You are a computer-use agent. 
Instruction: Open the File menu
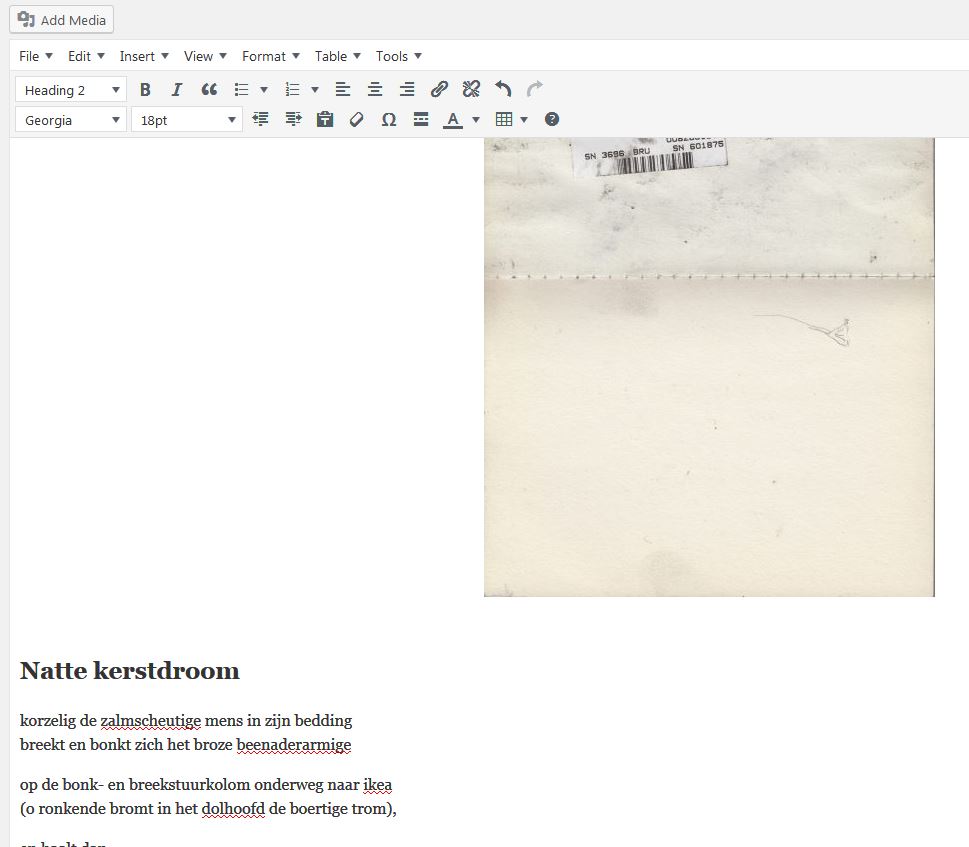point(35,56)
